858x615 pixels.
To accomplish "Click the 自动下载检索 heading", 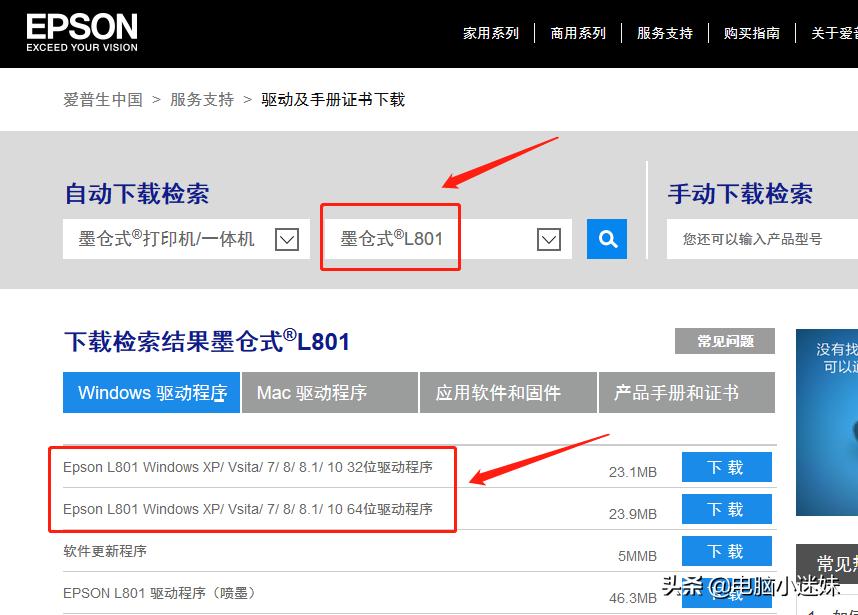I will [137, 194].
